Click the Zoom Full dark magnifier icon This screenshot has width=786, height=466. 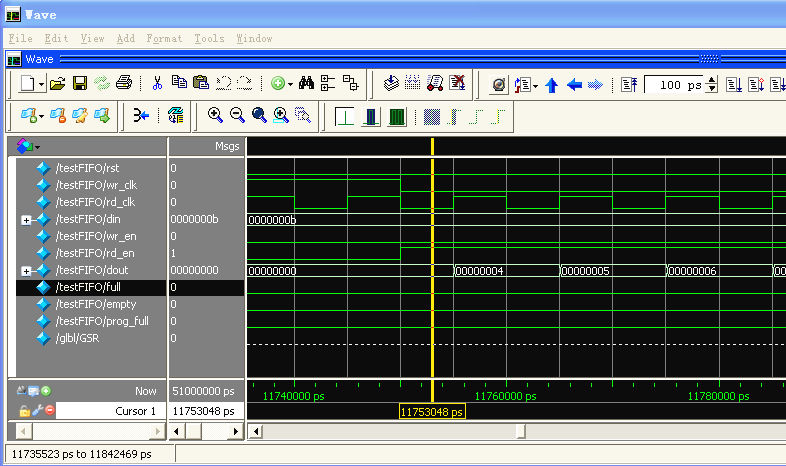[259, 116]
